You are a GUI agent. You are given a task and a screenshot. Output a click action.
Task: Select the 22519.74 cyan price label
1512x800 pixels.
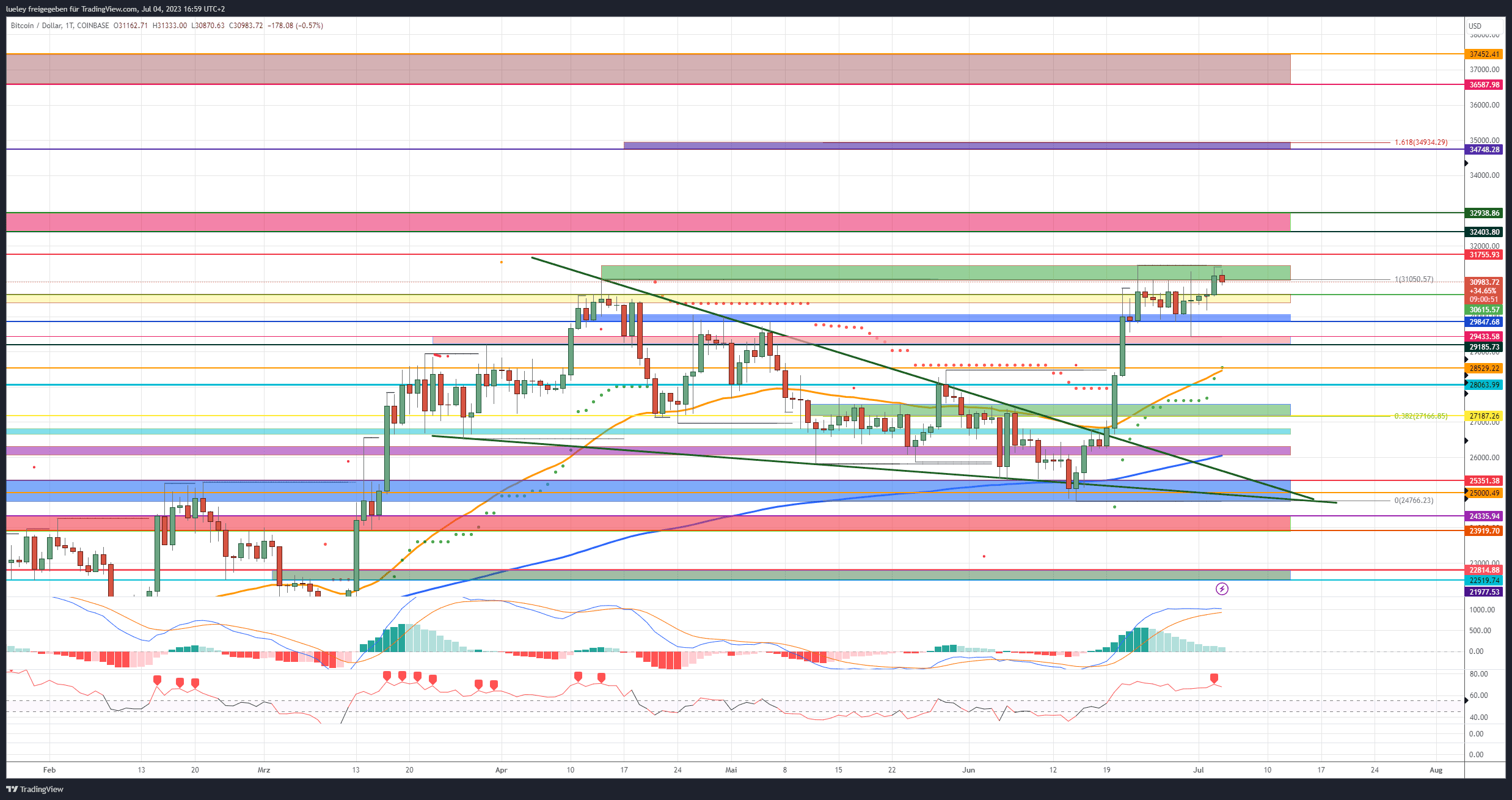tap(1484, 581)
